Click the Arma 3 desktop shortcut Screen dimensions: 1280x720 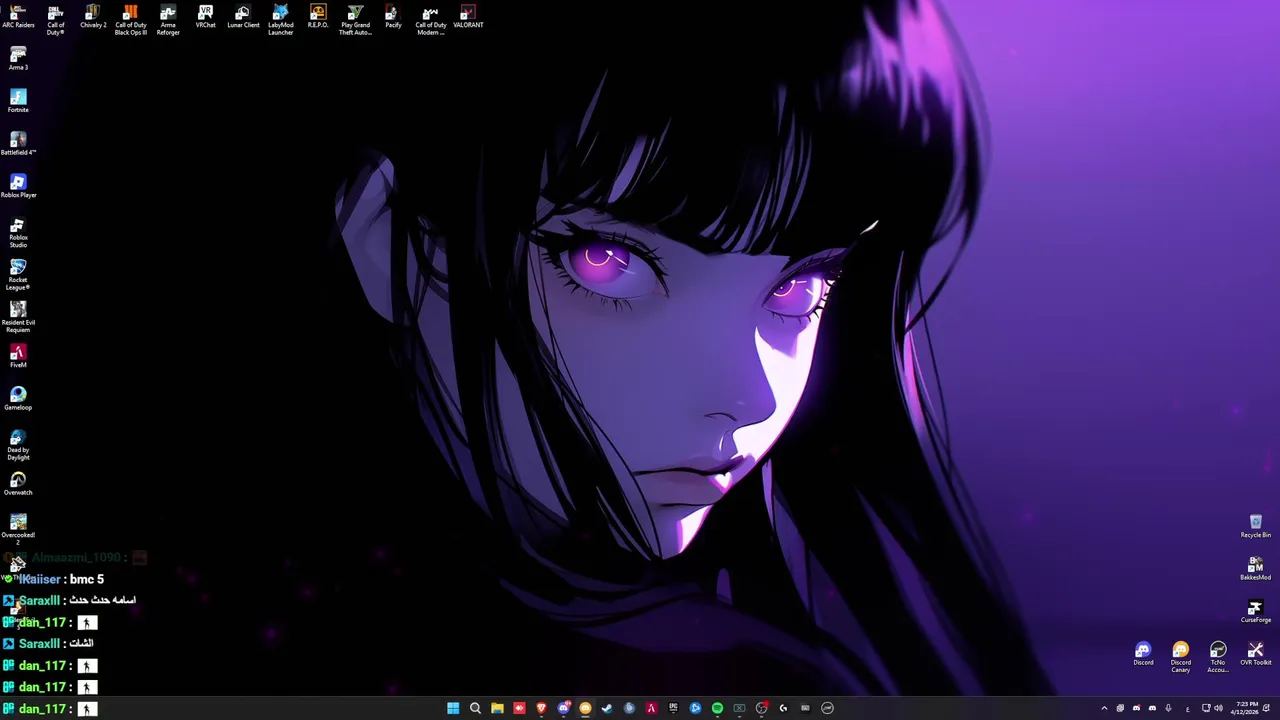[18, 58]
